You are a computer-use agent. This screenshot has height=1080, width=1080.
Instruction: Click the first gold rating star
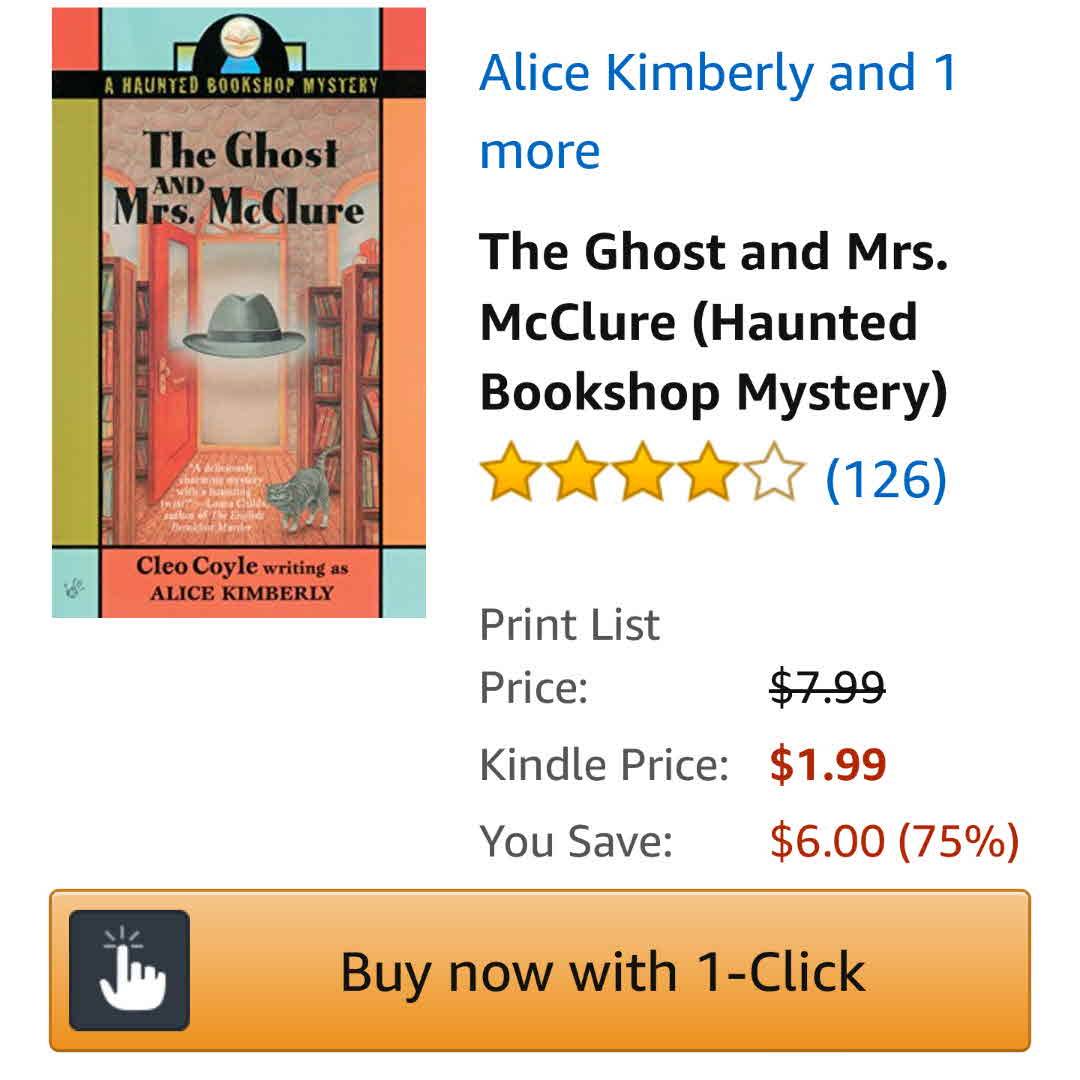pyautogui.click(x=510, y=472)
